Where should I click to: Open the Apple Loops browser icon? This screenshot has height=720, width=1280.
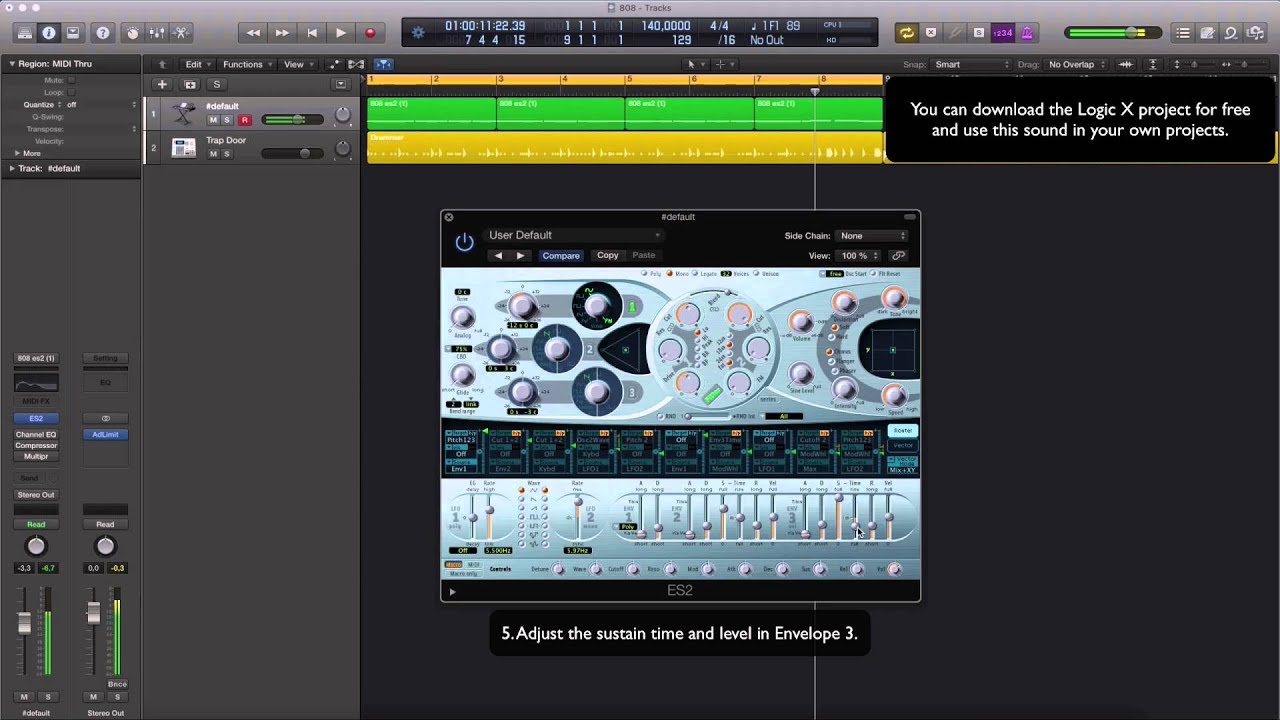[1231, 33]
